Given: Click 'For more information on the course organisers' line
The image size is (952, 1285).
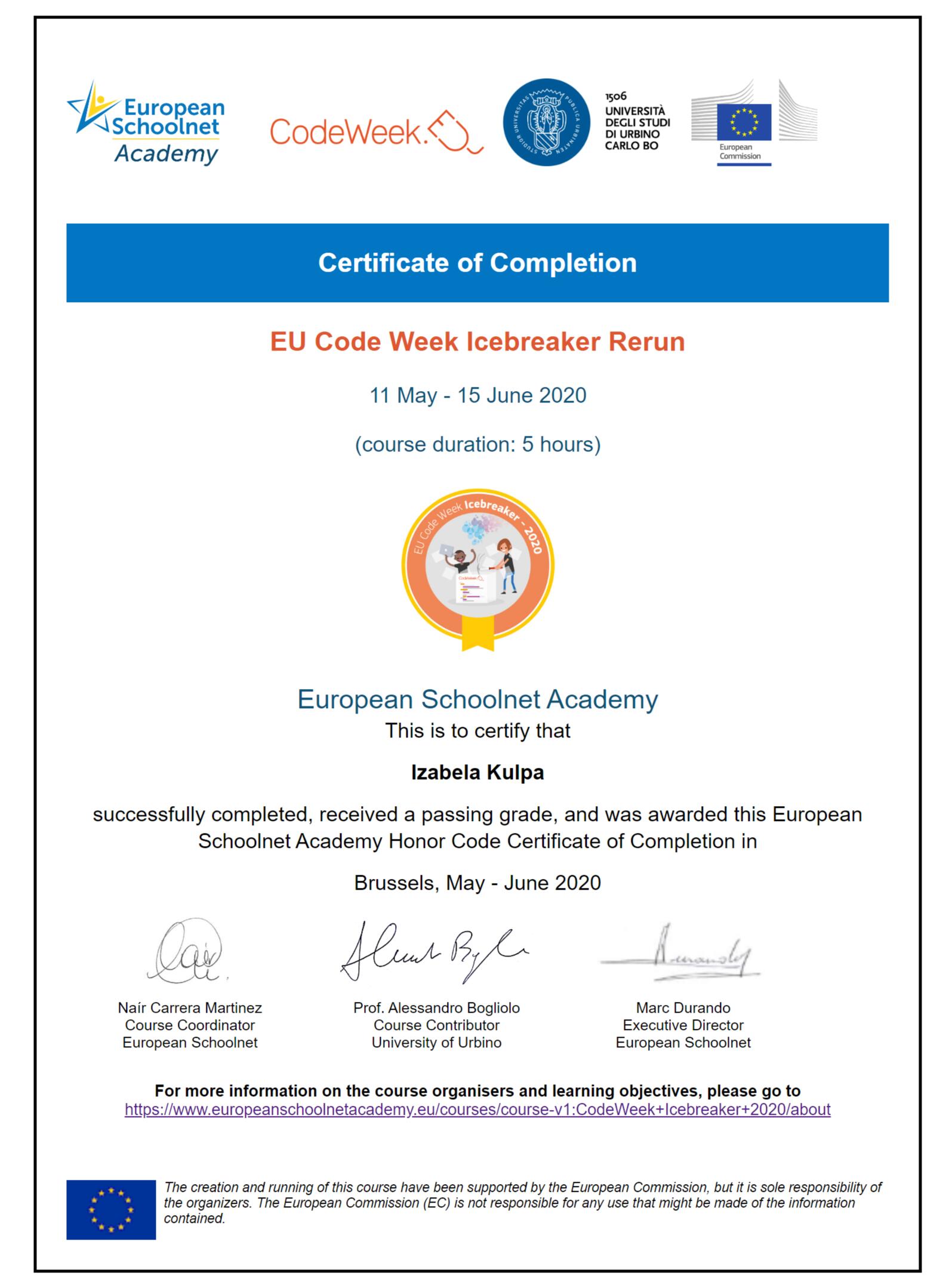Looking at the screenshot, I should [x=477, y=1091].
